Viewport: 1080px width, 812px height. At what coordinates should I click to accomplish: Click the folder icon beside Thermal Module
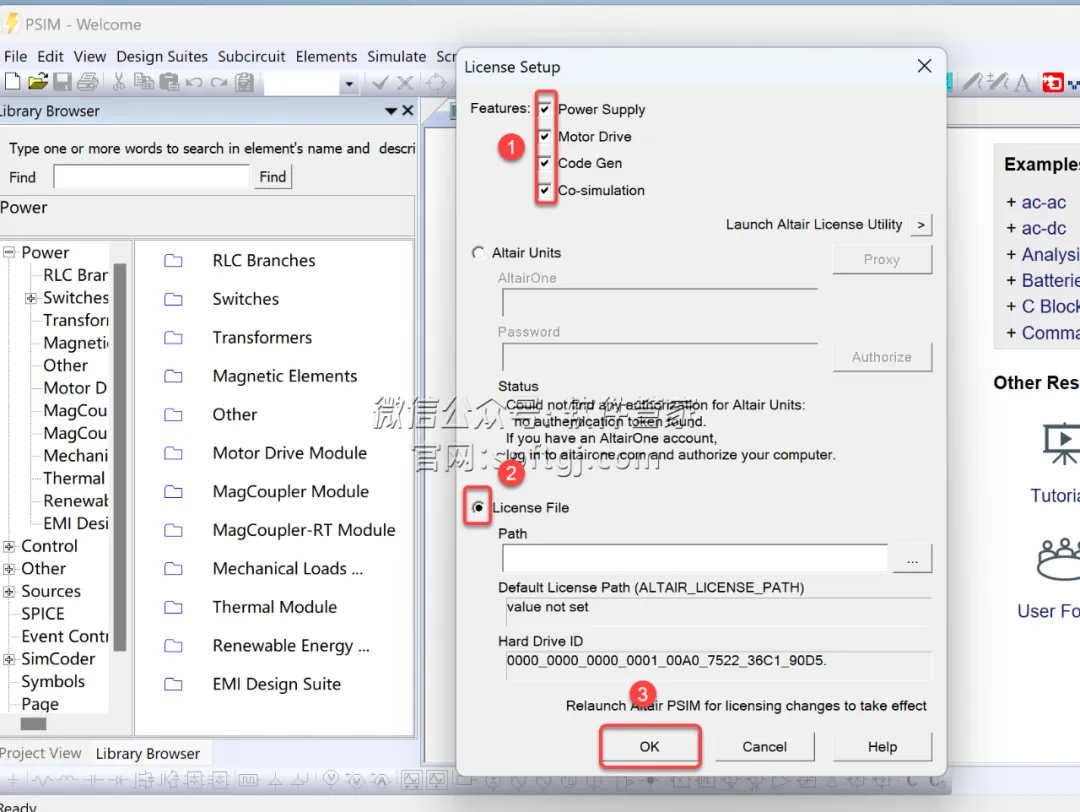click(x=174, y=607)
